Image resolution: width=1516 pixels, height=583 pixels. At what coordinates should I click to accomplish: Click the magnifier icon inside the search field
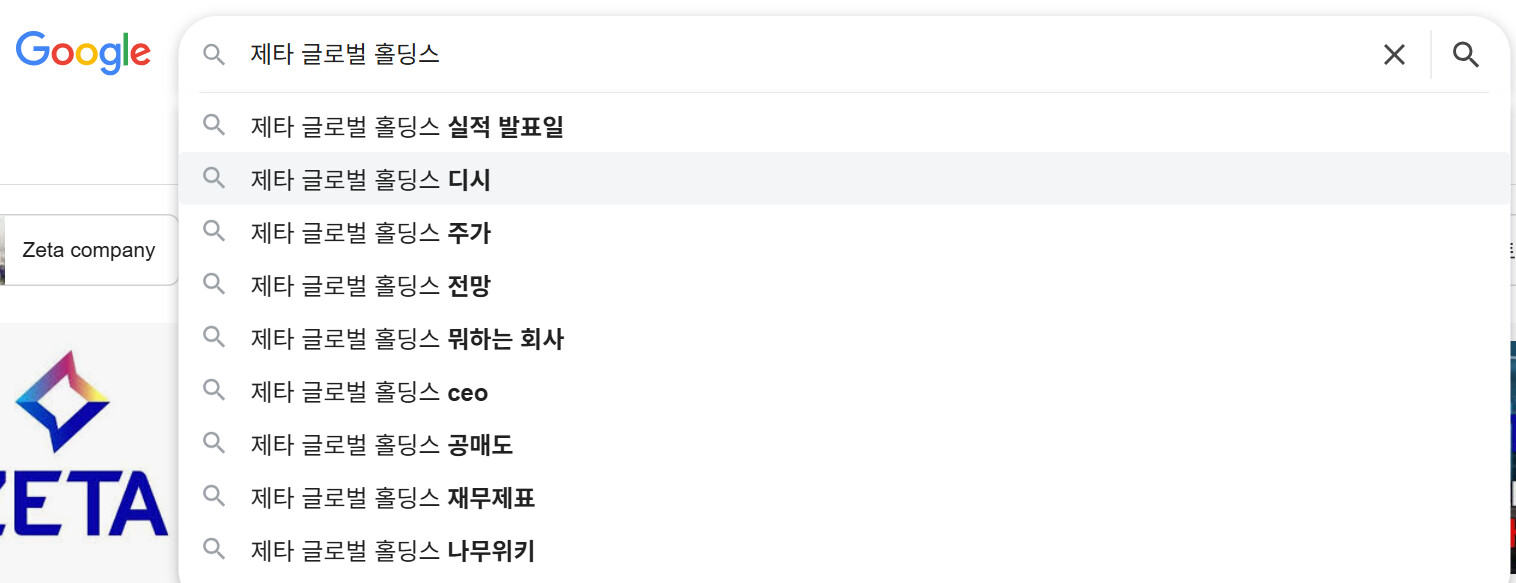[214, 55]
